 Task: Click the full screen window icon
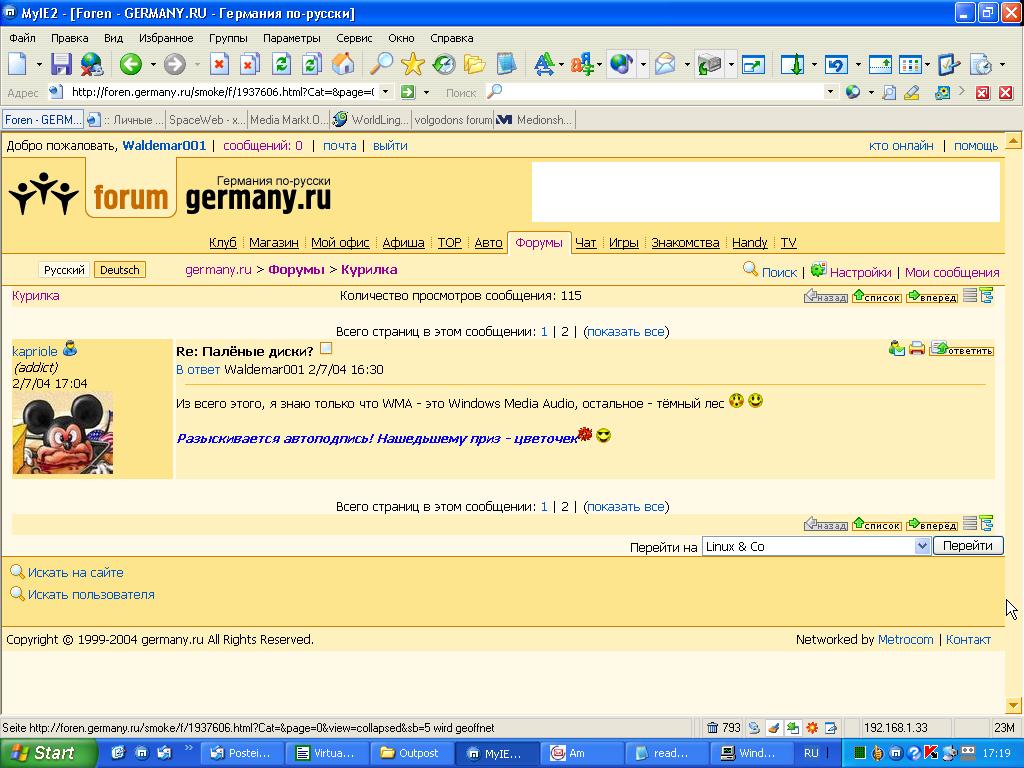(753, 64)
